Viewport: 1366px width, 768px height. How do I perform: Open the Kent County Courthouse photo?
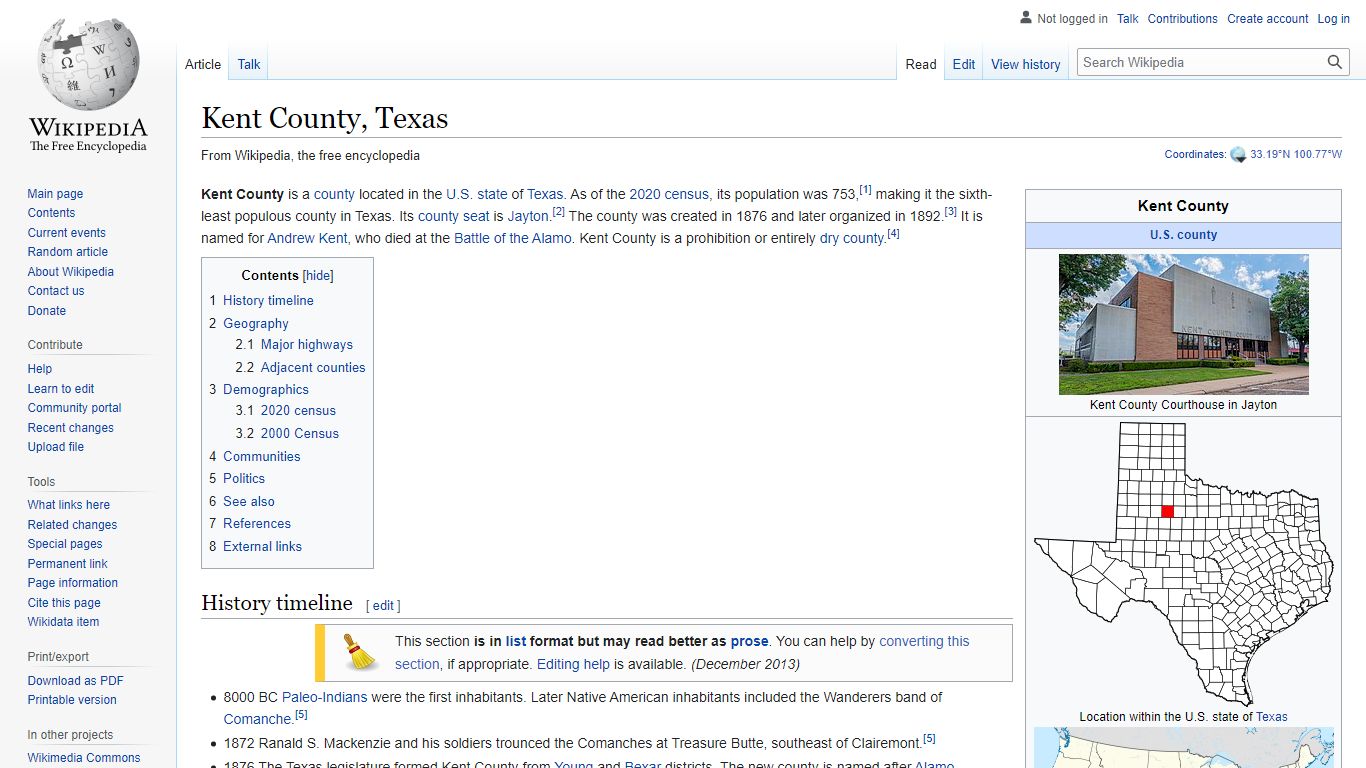tap(1183, 324)
